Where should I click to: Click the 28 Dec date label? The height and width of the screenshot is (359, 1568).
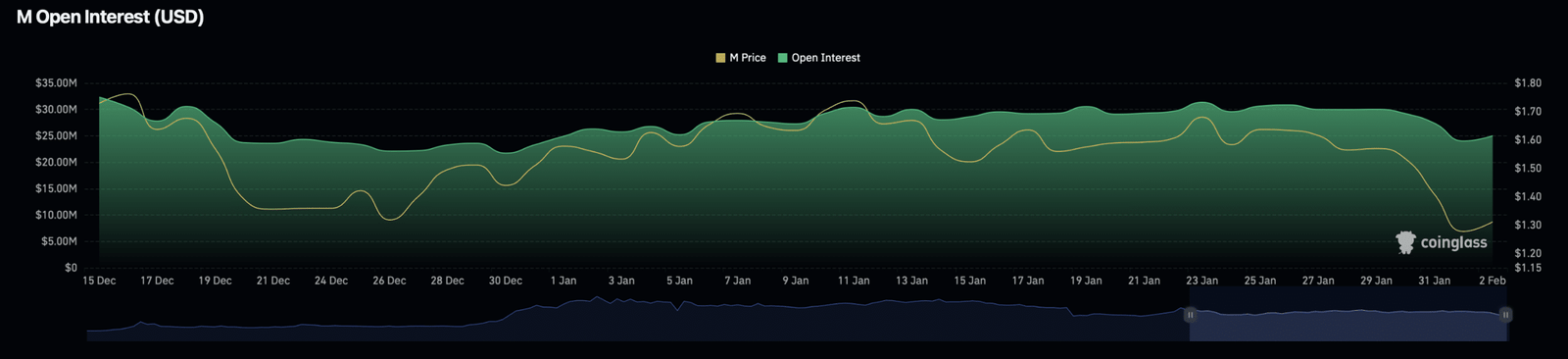click(447, 281)
